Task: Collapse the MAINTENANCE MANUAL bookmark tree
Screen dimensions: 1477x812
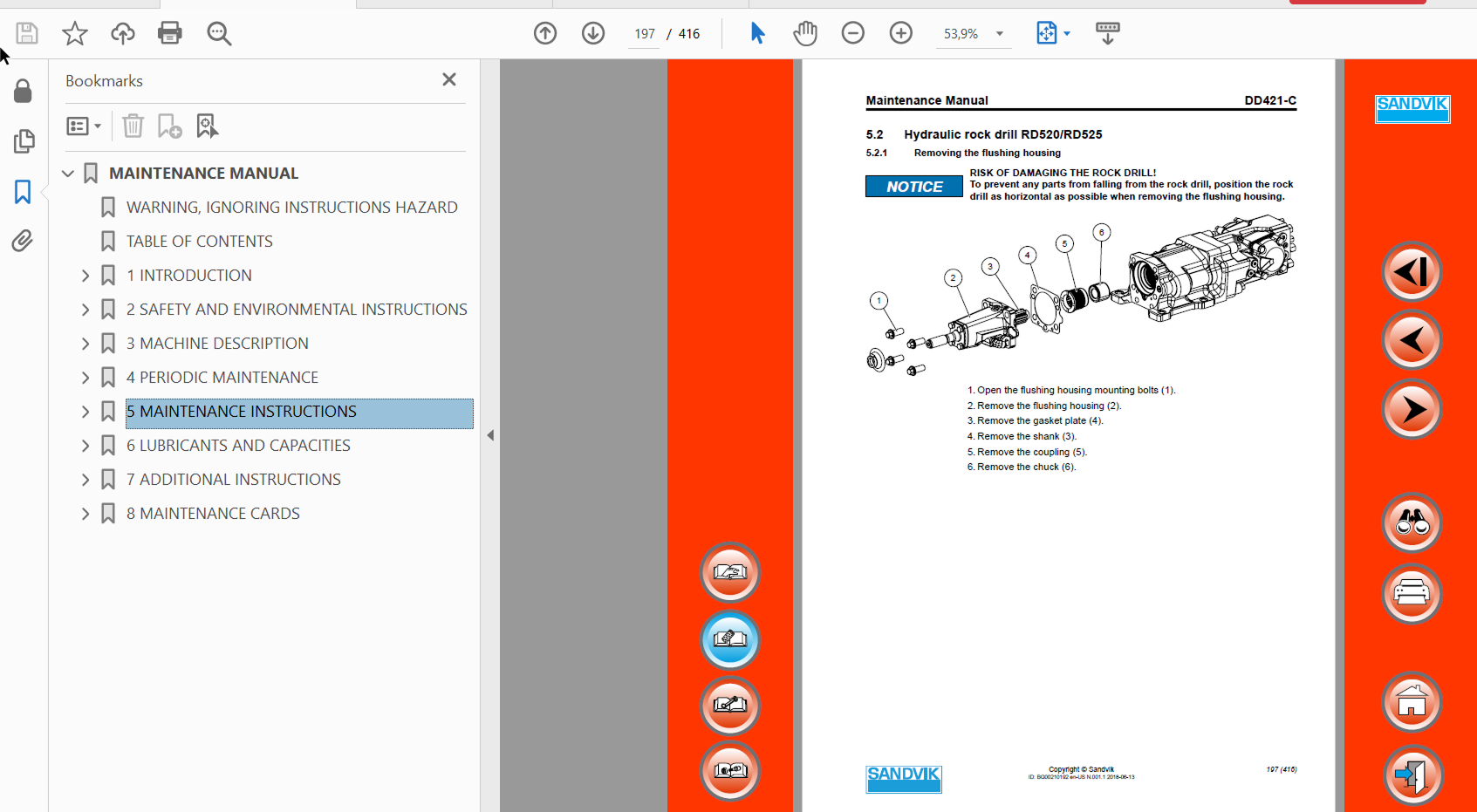Action: pos(68,174)
